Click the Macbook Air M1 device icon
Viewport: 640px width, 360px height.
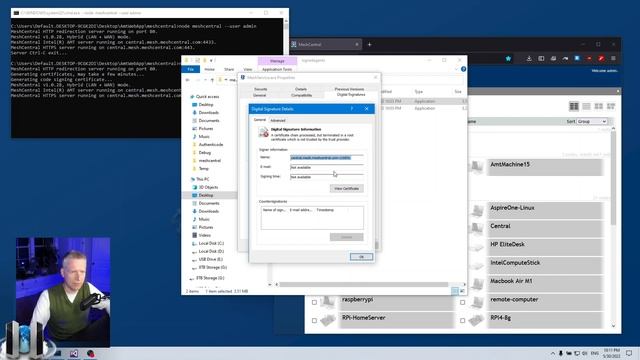pyautogui.click(x=476, y=284)
